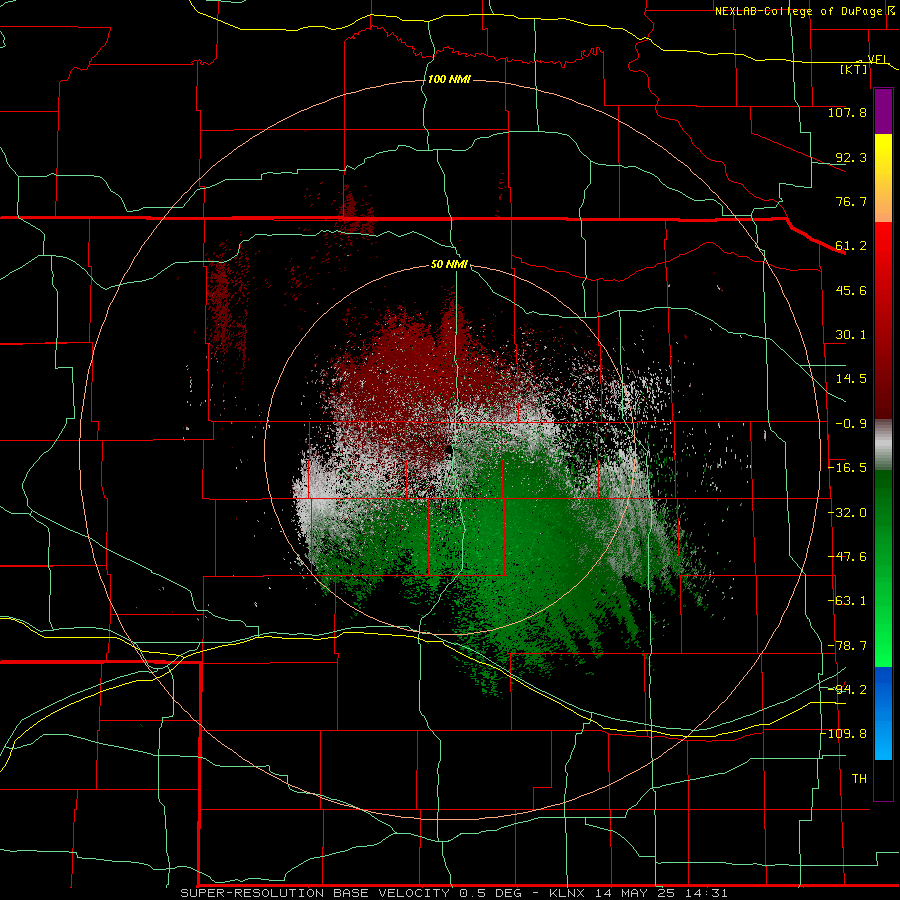
Task: Click the [KT] units label
Action: (854, 69)
